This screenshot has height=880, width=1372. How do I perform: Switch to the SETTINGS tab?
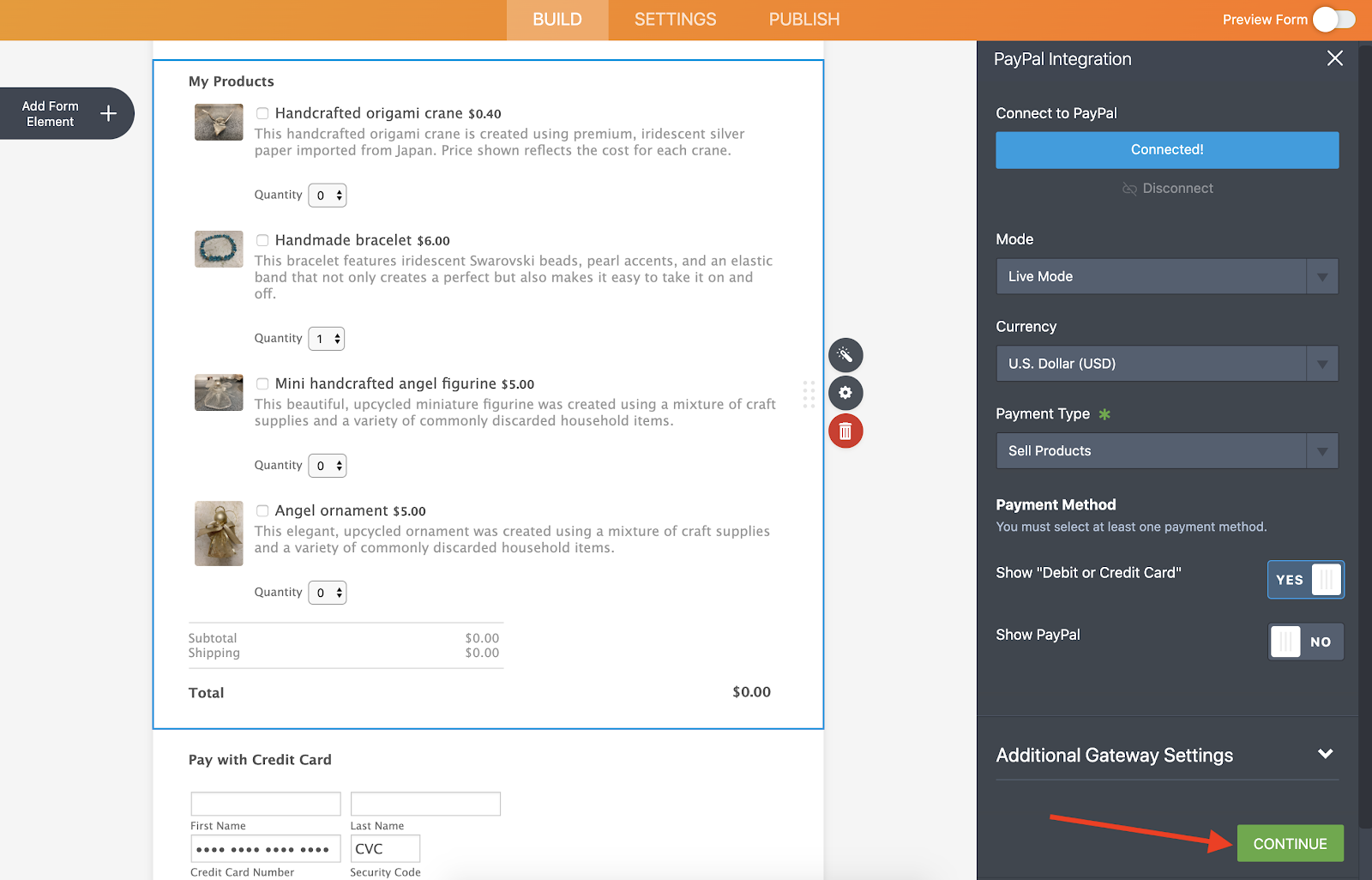coord(676,20)
